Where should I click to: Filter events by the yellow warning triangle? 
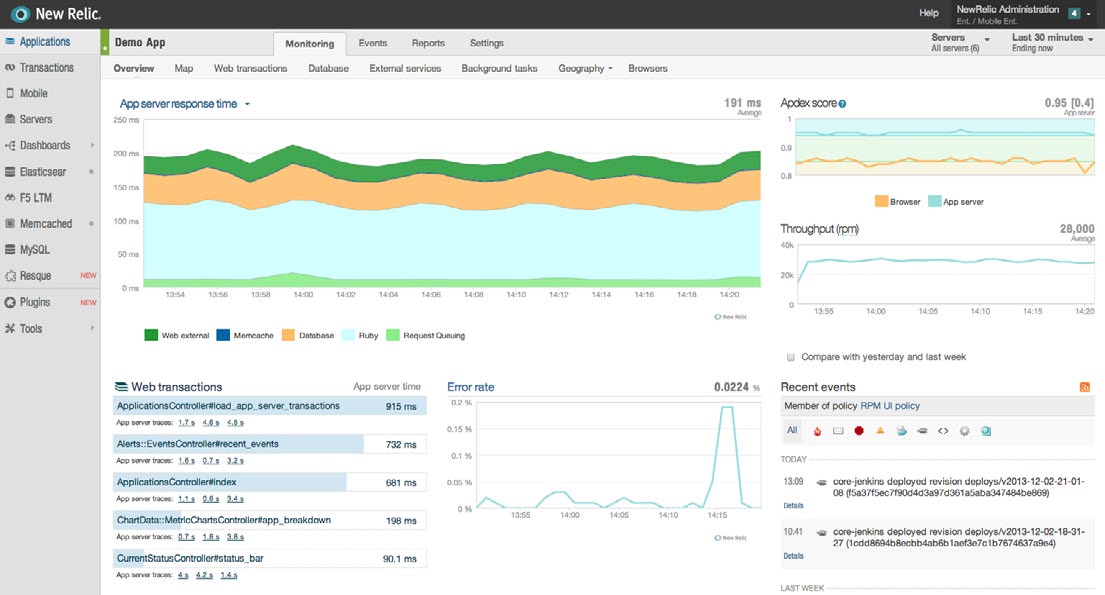[x=880, y=430]
